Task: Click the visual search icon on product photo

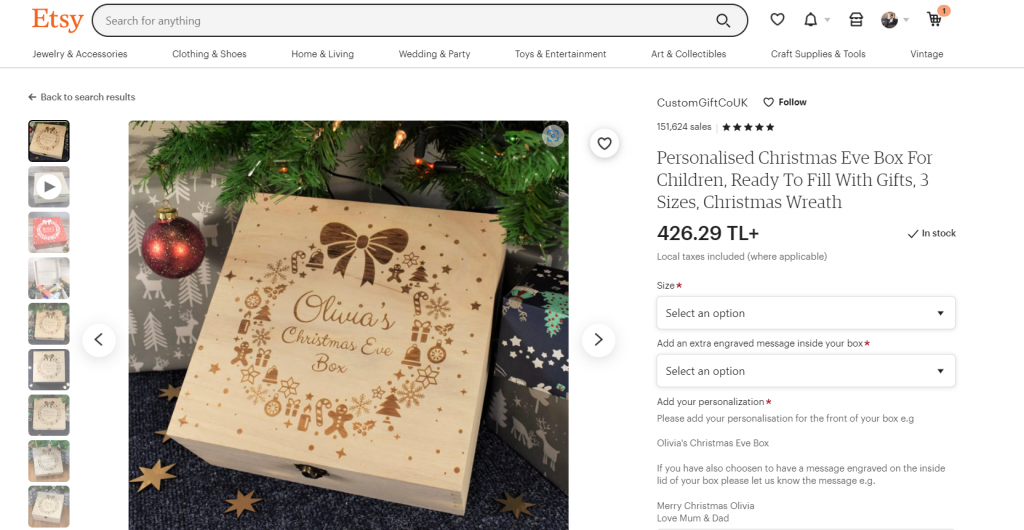Action: [x=552, y=136]
